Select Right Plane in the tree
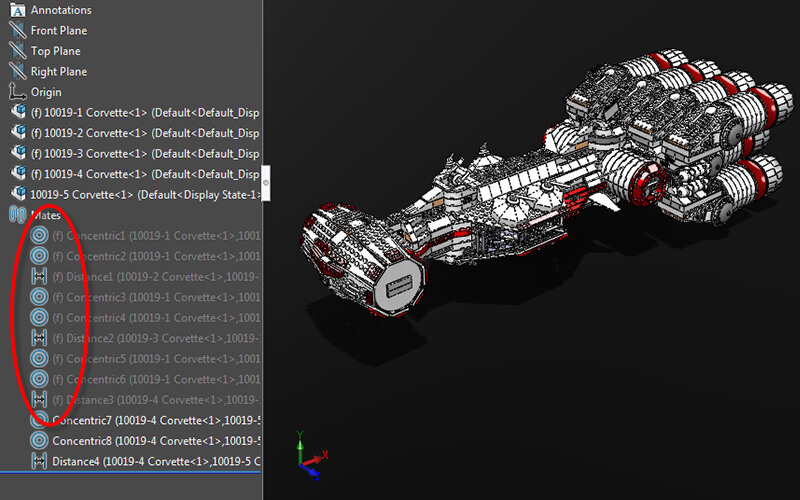 coord(59,71)
